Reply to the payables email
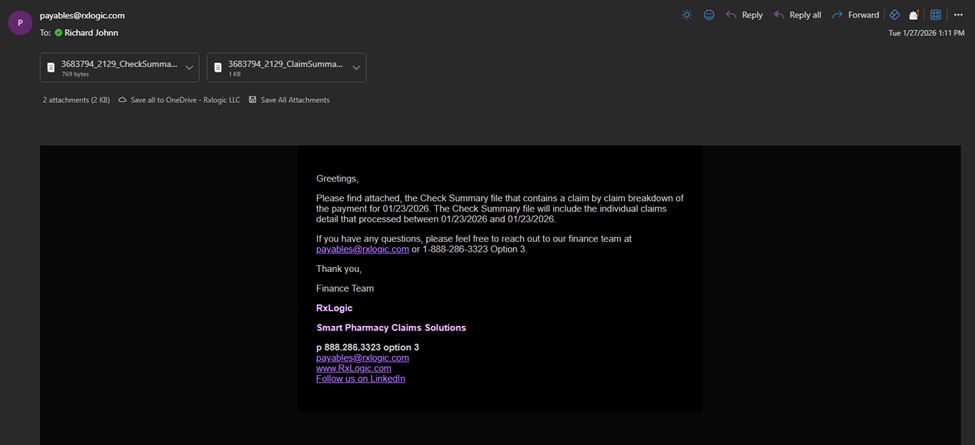 click(x=744, y=15)
